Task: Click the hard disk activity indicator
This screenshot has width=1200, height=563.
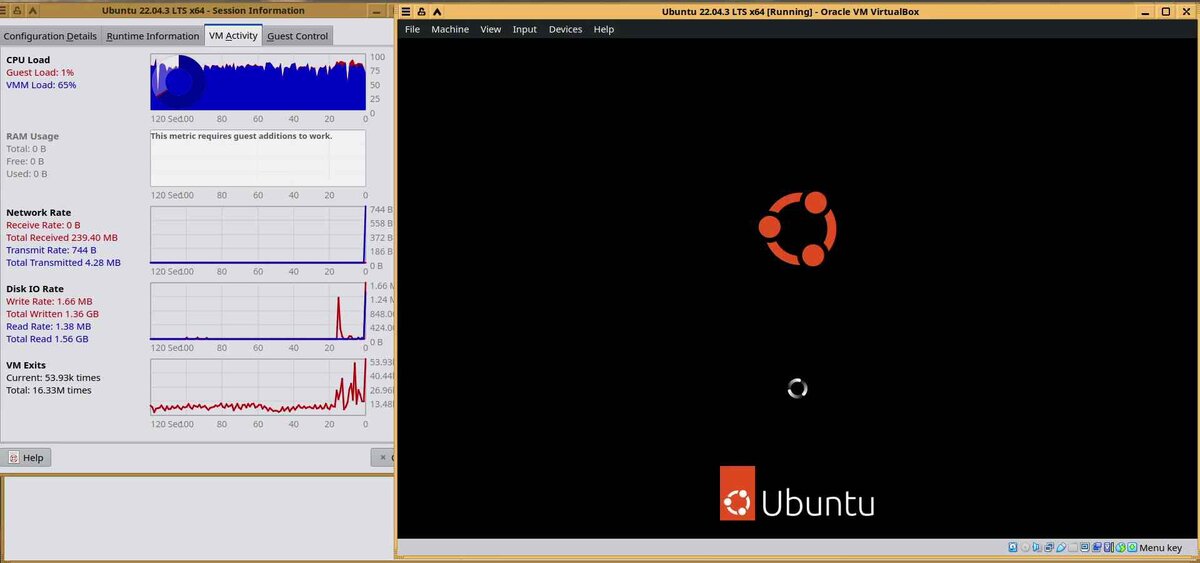Action: tap(1013, 547)
